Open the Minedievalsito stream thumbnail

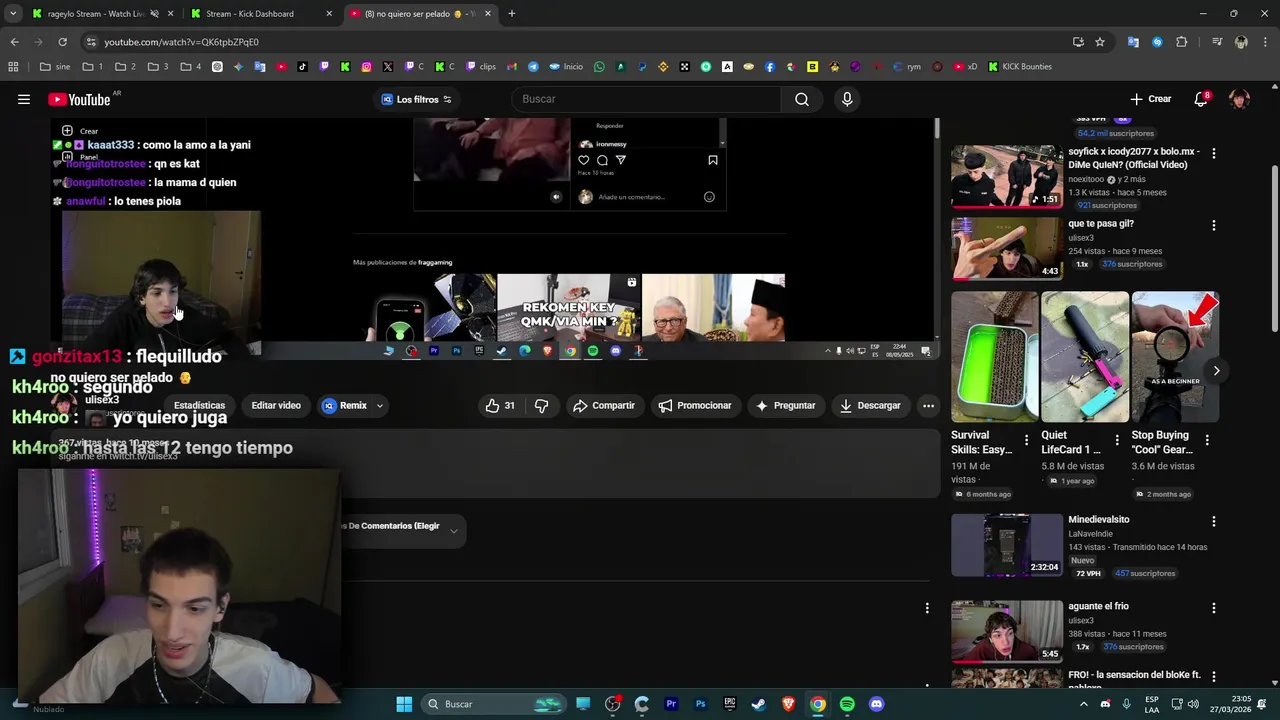tap(1007, 545)
